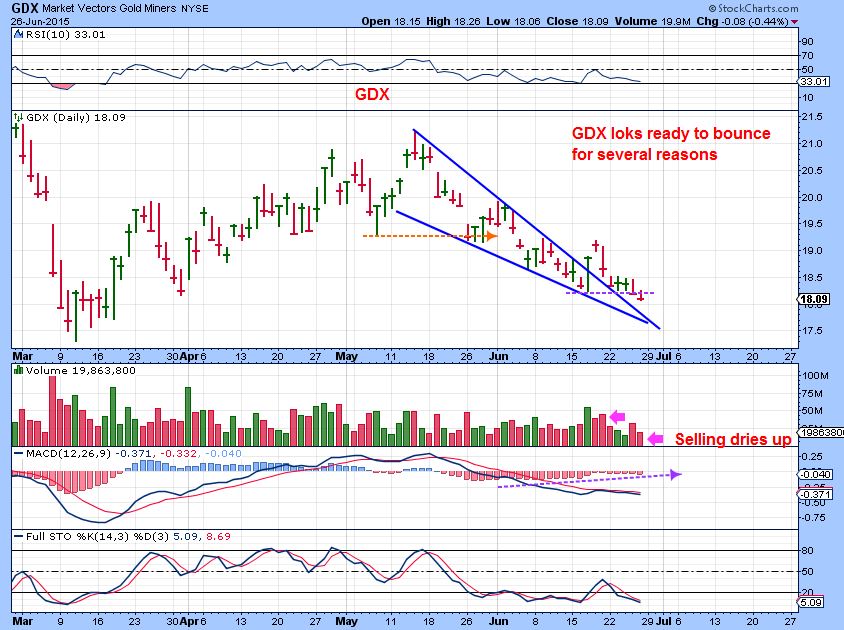Click the Volume 19,863,800 legend label
The height and width of the screenshot is (630, 844).
[x=81, y=370]
